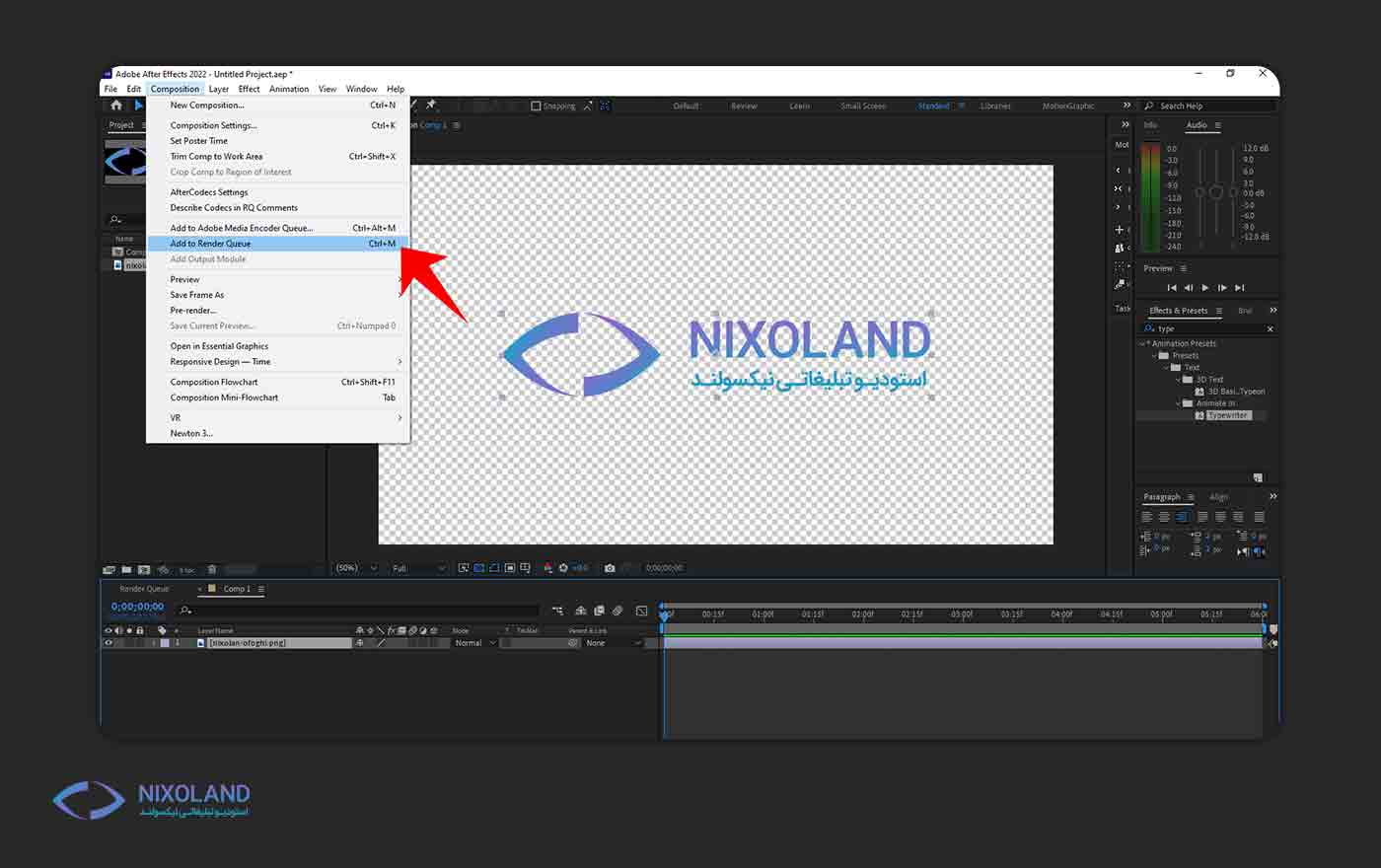Image resolution: width=1381 pixels, height=868 pixels.
Task: Enable the Snapping checkbox
Action: click(x=536, y=106)
